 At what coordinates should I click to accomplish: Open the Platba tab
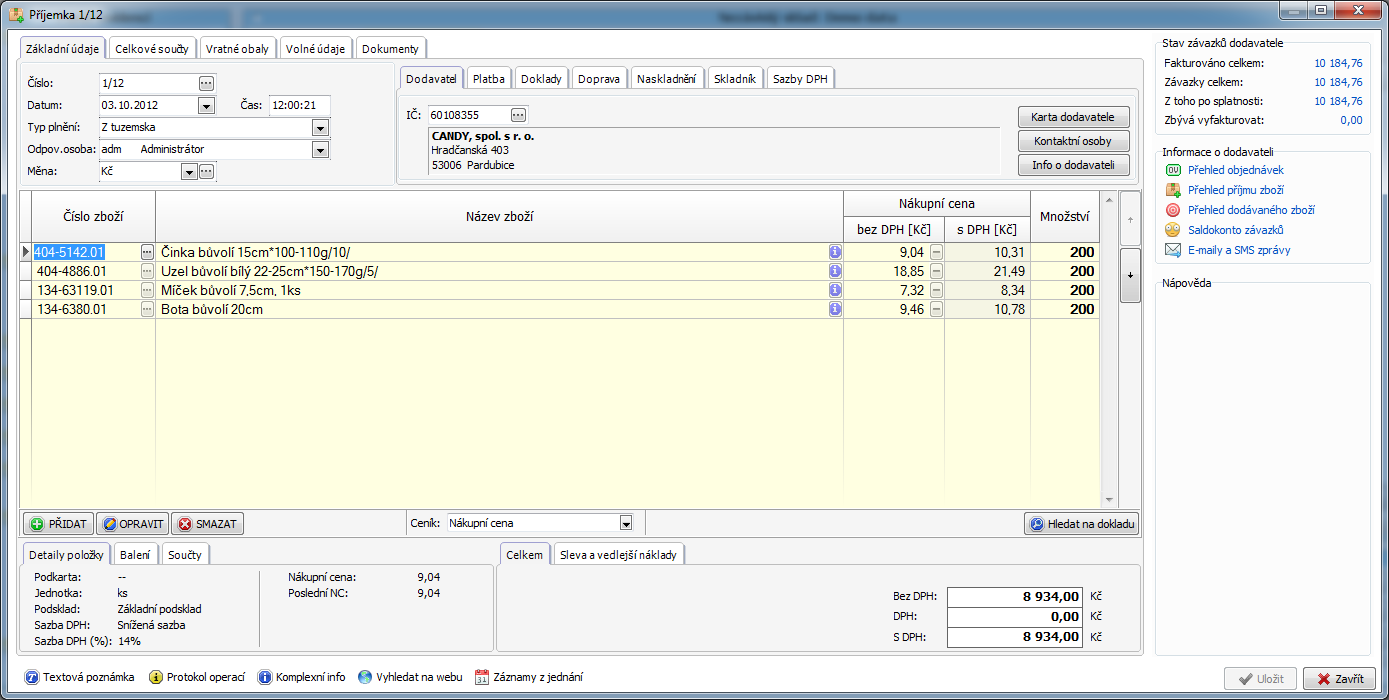tap(489, 79)
